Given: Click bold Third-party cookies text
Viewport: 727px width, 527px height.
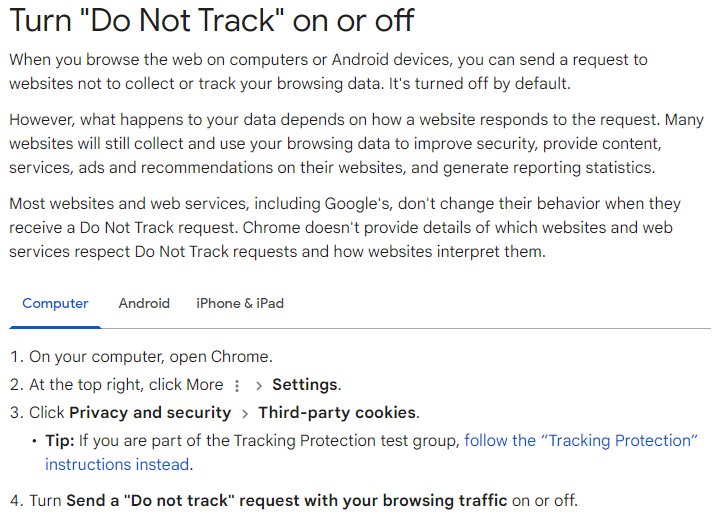Looking at the screenshot, I should click(337, 413).
